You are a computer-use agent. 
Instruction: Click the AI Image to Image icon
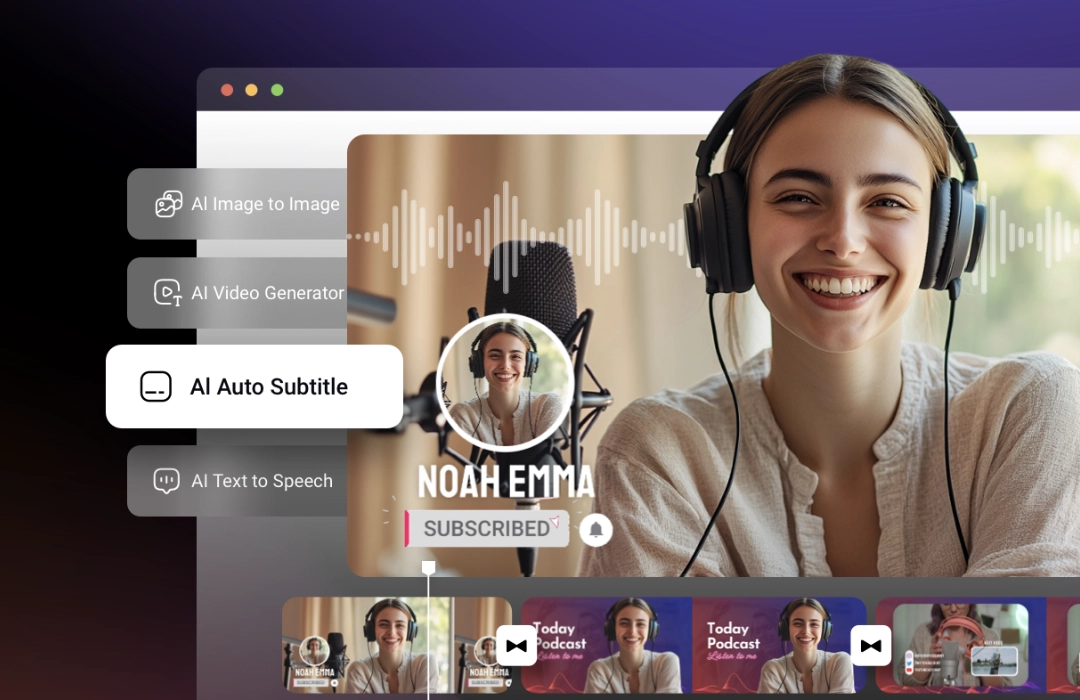pyautogui.click(x=168, y=204)
